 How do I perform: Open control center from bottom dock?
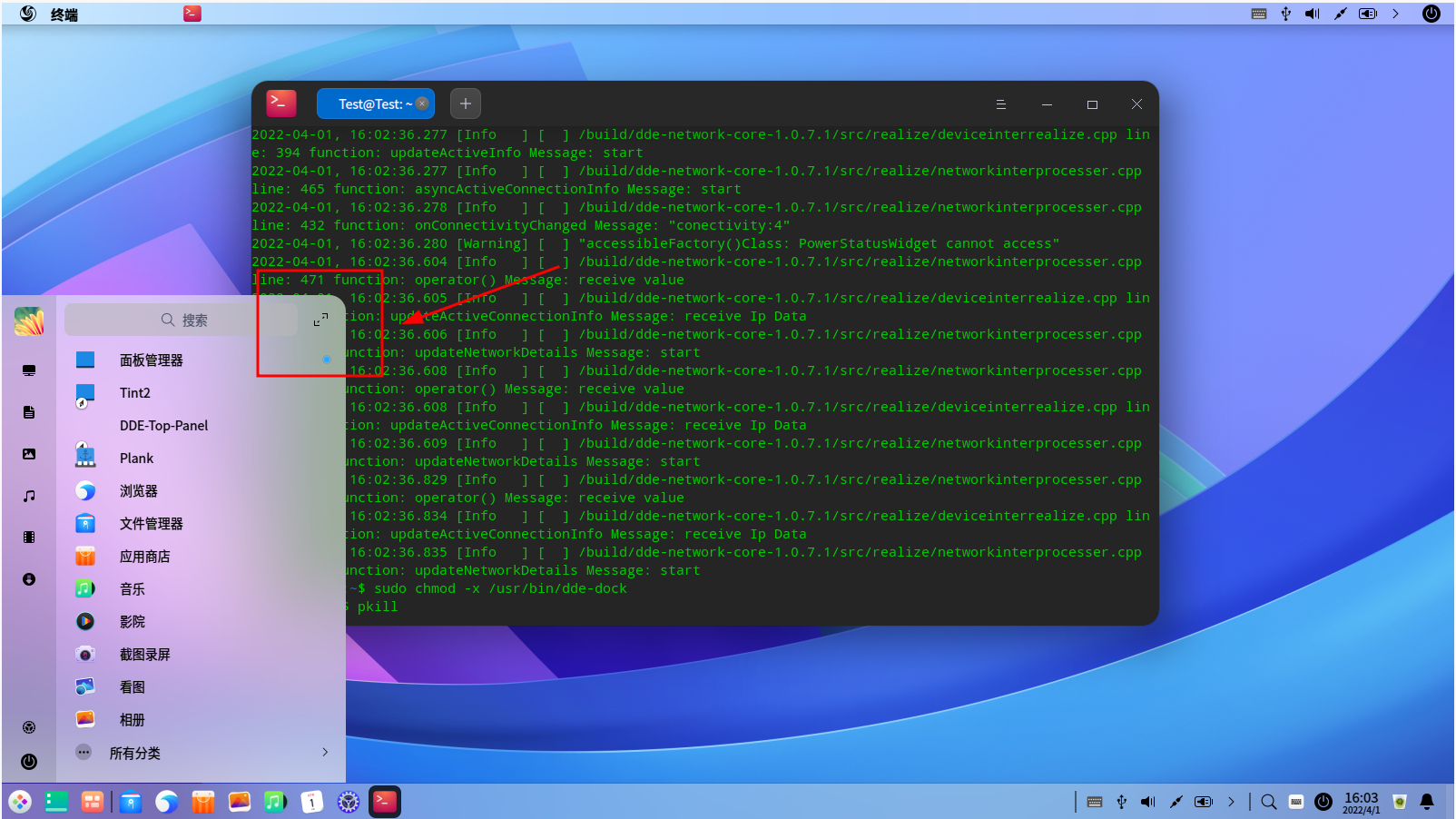349,802
